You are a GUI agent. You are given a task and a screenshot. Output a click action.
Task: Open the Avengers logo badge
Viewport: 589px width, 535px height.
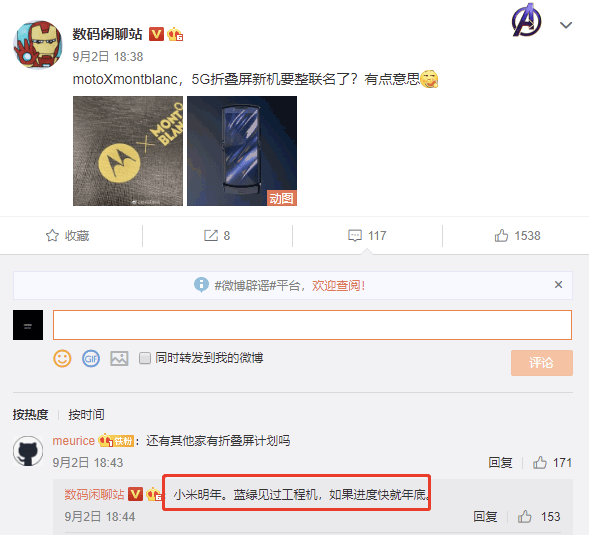(527, 20)
